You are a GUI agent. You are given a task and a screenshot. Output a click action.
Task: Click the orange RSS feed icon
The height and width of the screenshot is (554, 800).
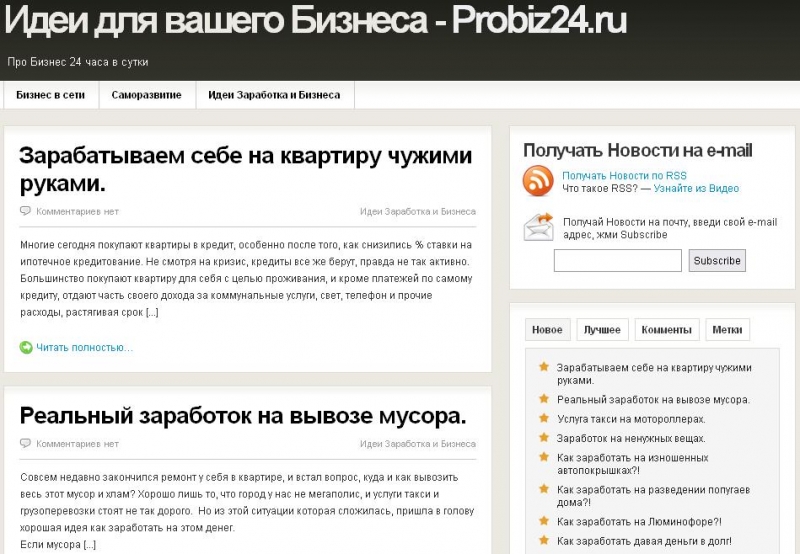(538, 181)
